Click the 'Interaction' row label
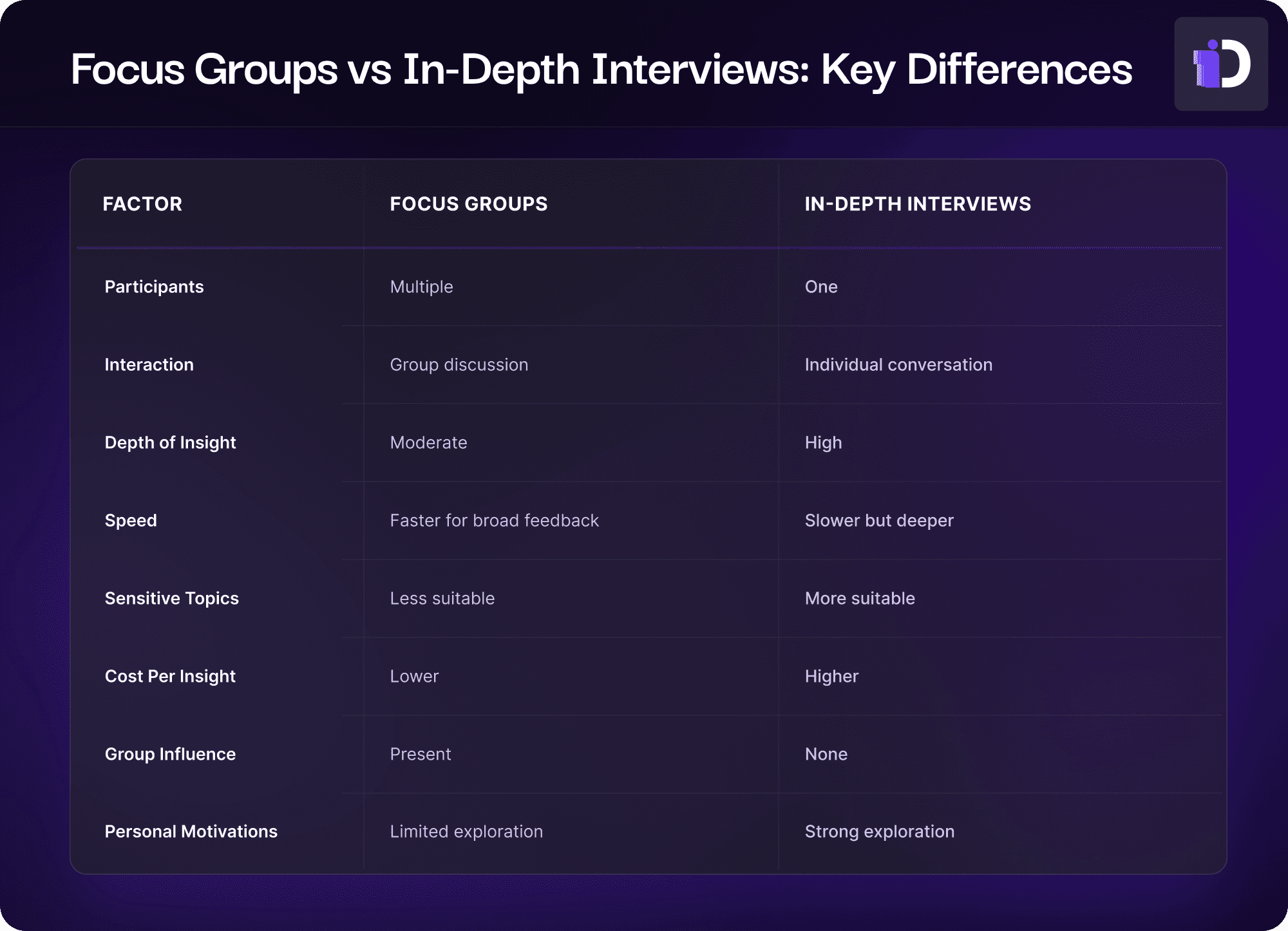The height and width of the screenshot is (931, 1288). [x=149, y=365]
